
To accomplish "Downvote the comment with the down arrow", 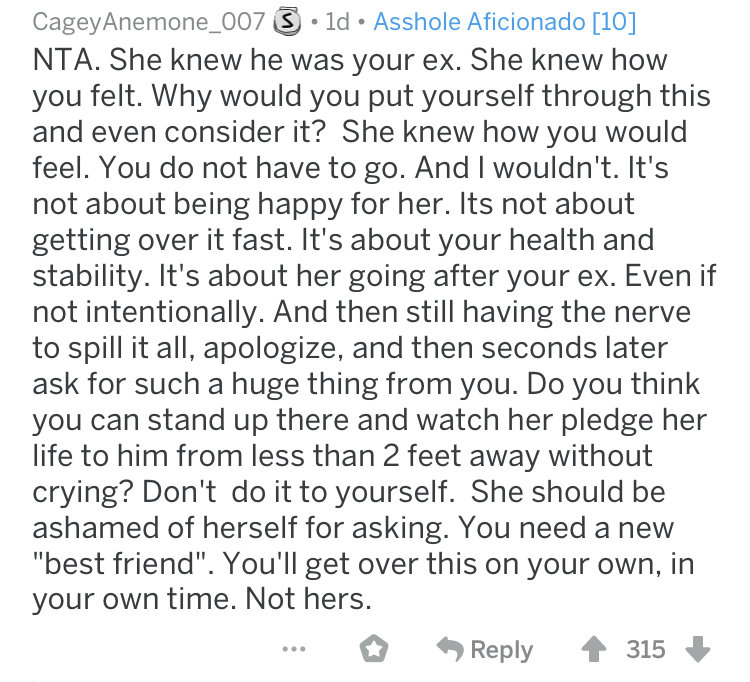I will click(698, 649).
